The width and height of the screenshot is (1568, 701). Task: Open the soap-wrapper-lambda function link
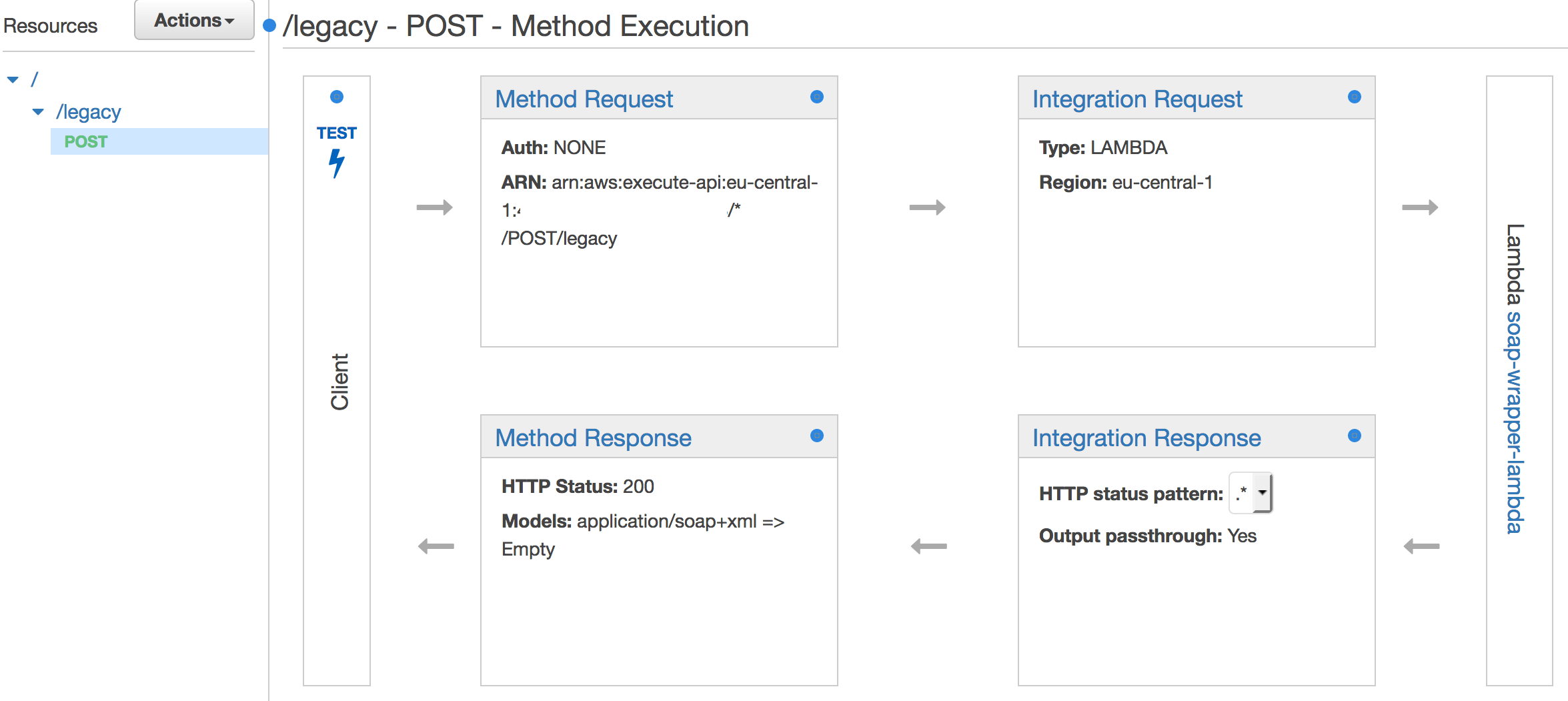(1515, 422)
